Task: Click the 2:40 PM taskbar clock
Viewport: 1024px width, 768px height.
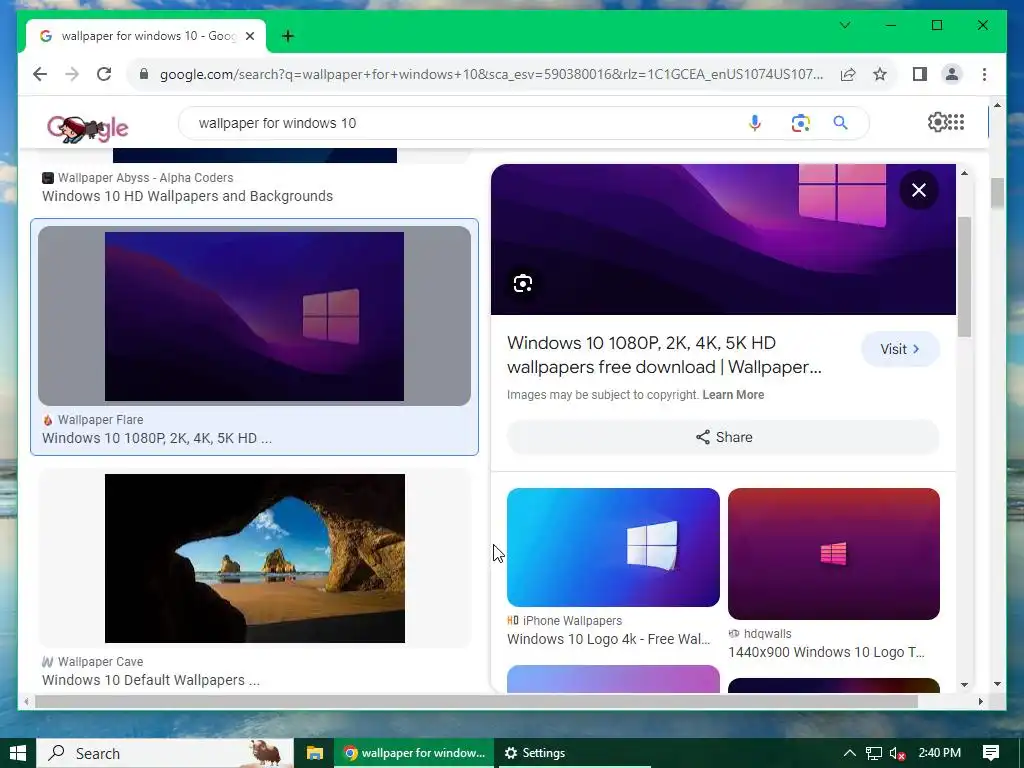Action: click(939, 753)
